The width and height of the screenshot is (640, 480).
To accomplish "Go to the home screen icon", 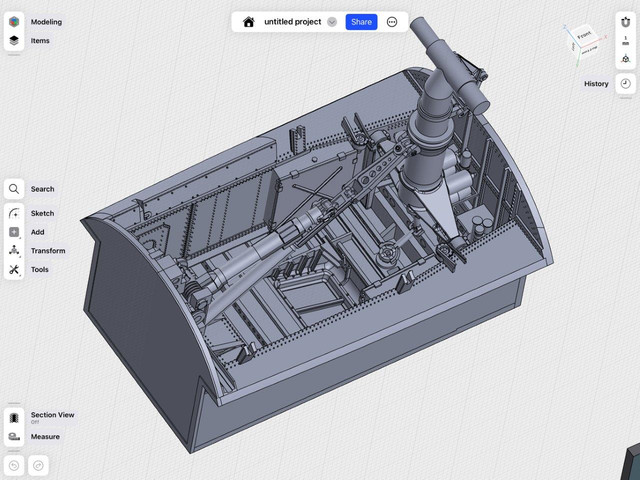I will click(249, 22).
